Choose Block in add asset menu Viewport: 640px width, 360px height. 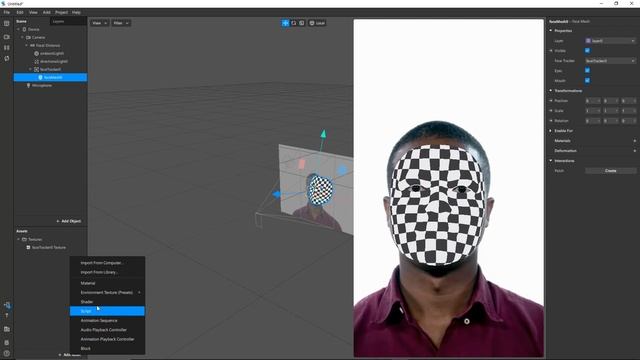pos(107,349)
